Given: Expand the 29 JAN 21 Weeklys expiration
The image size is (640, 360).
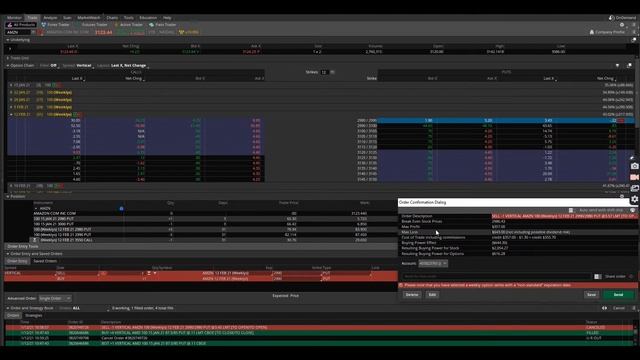Looking at the screenshot, I should point(11,100).
